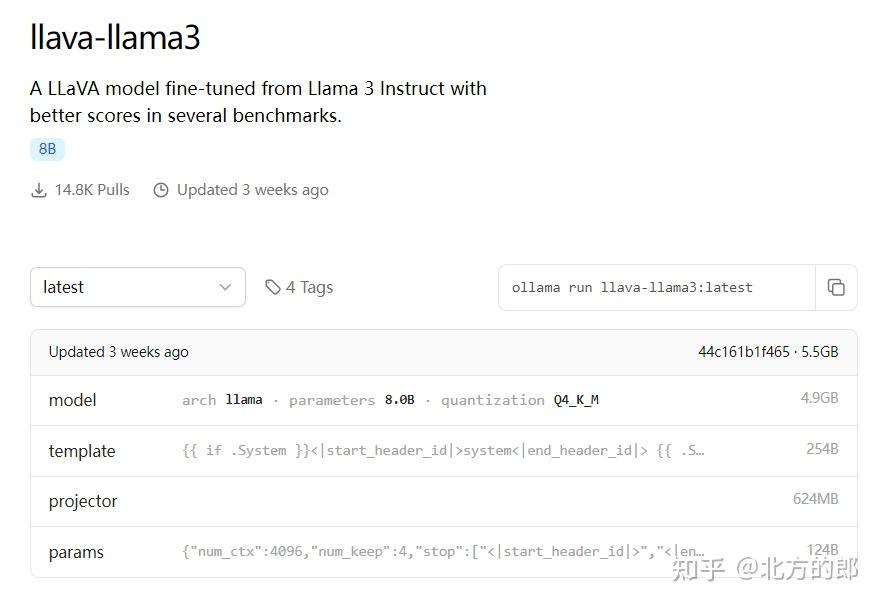Click the tag icon beside 4 Tags
The width and height of the screenshot is (881, 604).
(x=272, y=287)
